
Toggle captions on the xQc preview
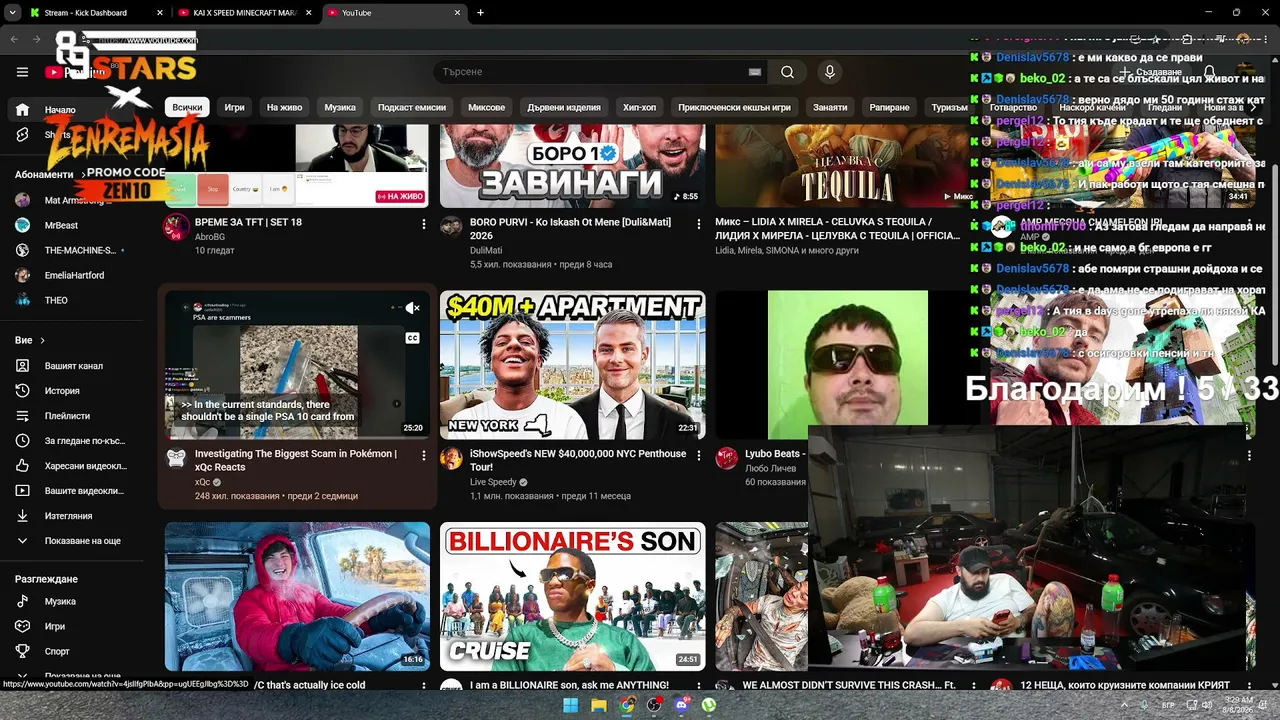412,338
